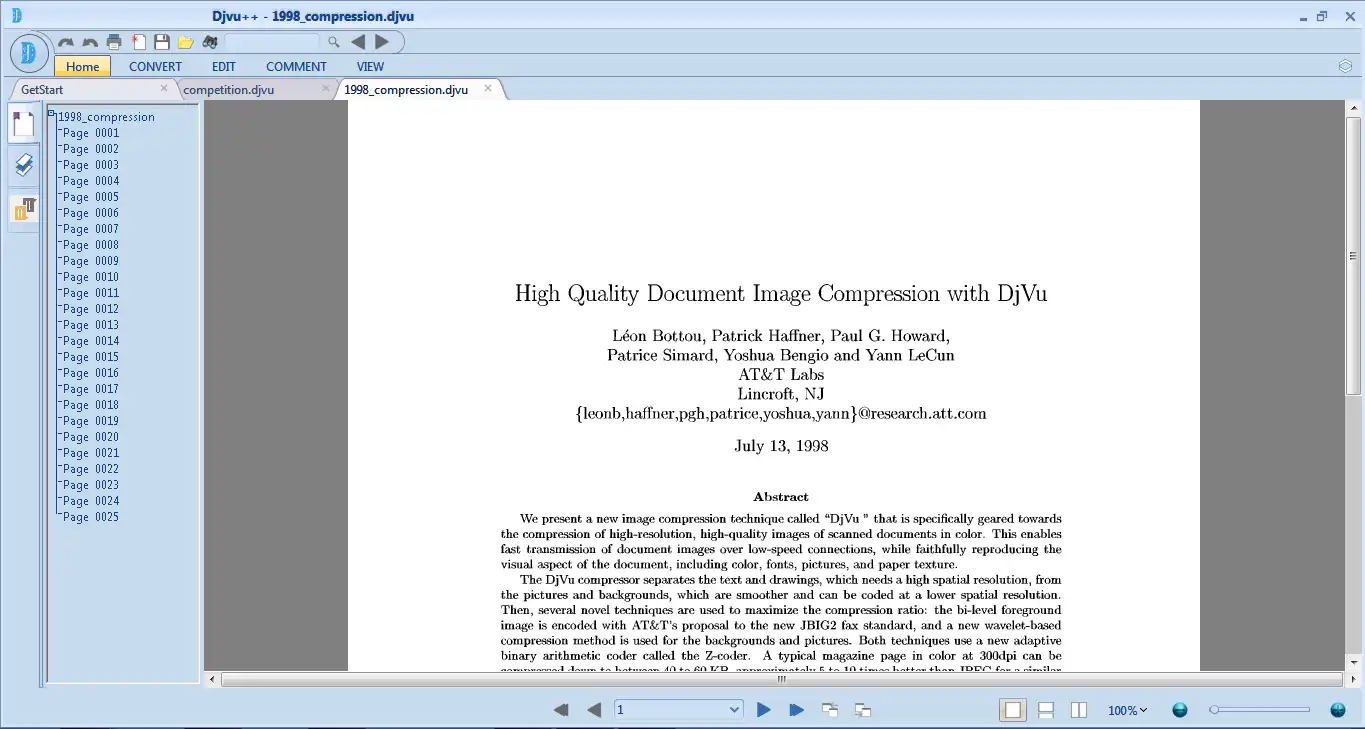Select Page 0025 in the tree
The height and width of the screenshot is (729, 1365).
pyautogui.click(x=91, y=517)
